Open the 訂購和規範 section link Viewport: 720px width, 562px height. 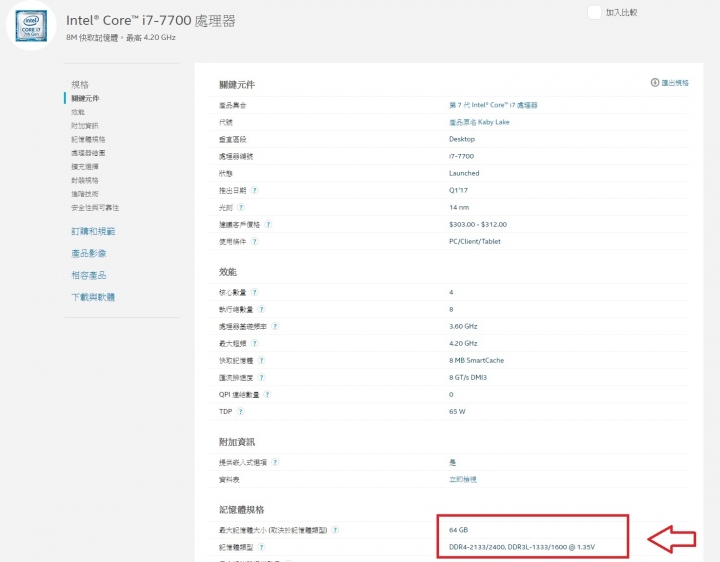(x=93, y=231)
